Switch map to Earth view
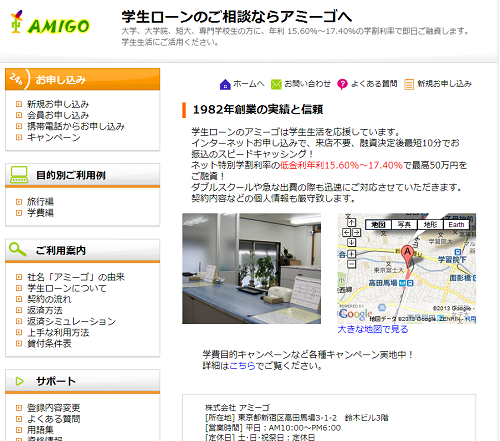This screenshot has height=441, width=500. [x=456, y=225]
